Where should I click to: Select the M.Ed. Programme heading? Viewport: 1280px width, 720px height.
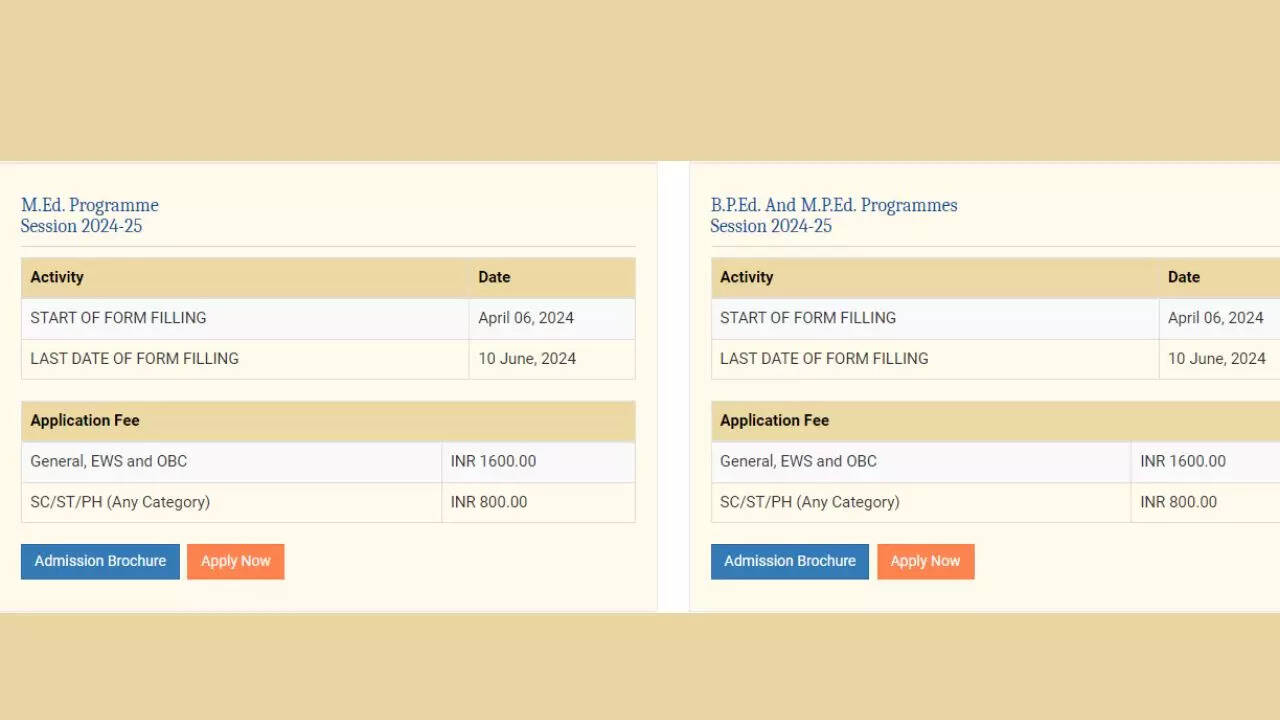[x=90, y=205]
